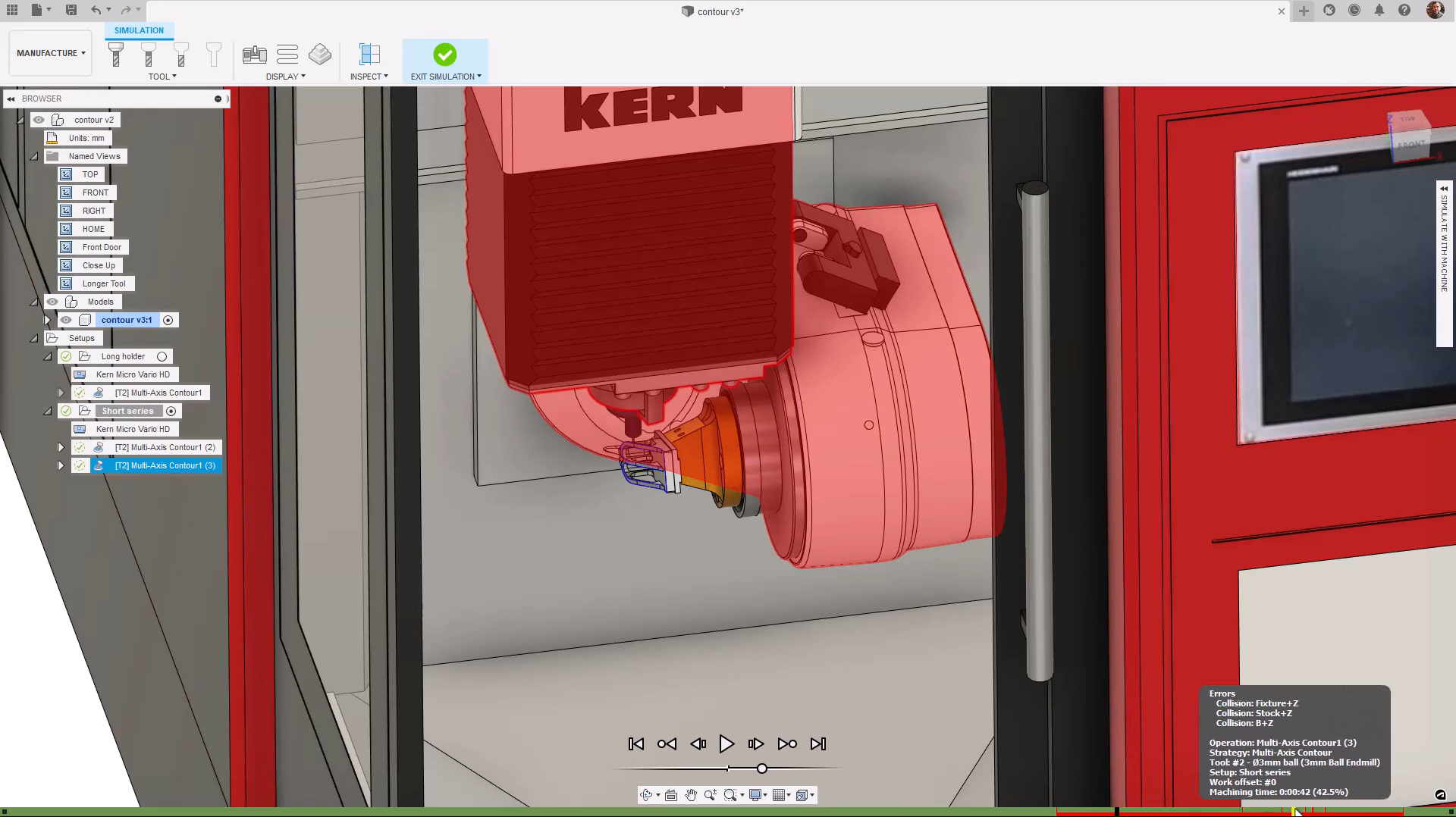Viewport: 1456px width, 817px height.
Task: Open the TOOL menu
Action: pyautogui.click(x=162, y=77)
